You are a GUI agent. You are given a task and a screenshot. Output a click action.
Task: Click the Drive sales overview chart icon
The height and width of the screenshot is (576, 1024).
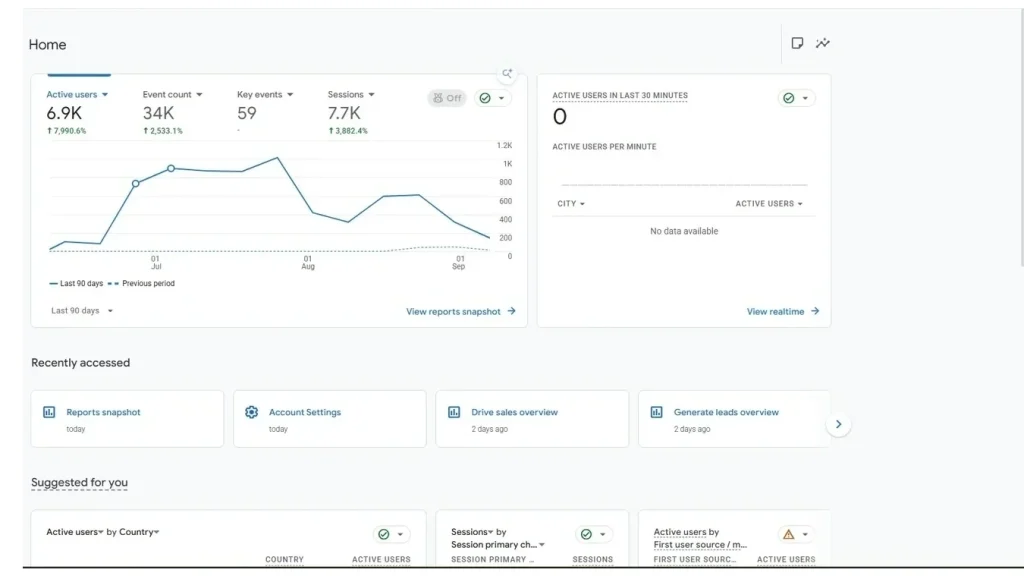pyautogui.click(x=454, y=412)
